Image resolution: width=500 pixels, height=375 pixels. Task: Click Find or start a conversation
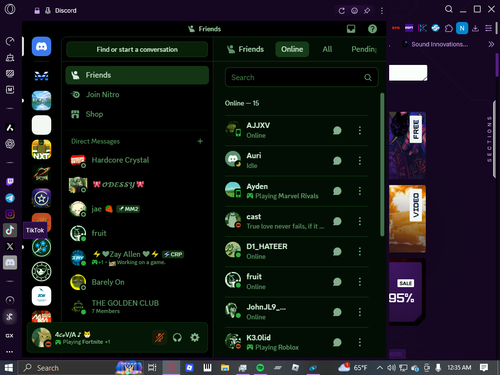point(137,49)
